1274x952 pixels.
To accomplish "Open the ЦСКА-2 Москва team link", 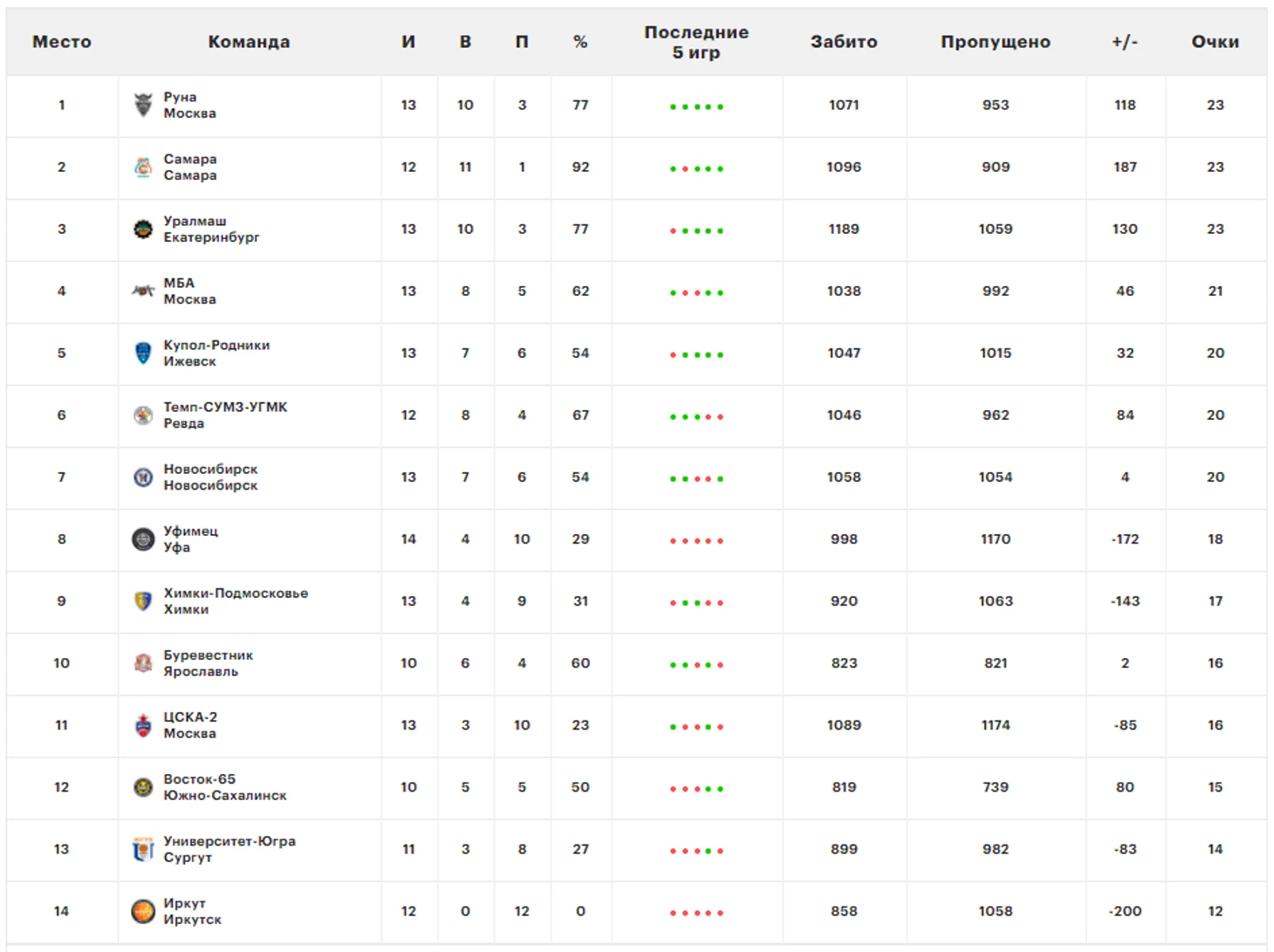I will [190, 725].
